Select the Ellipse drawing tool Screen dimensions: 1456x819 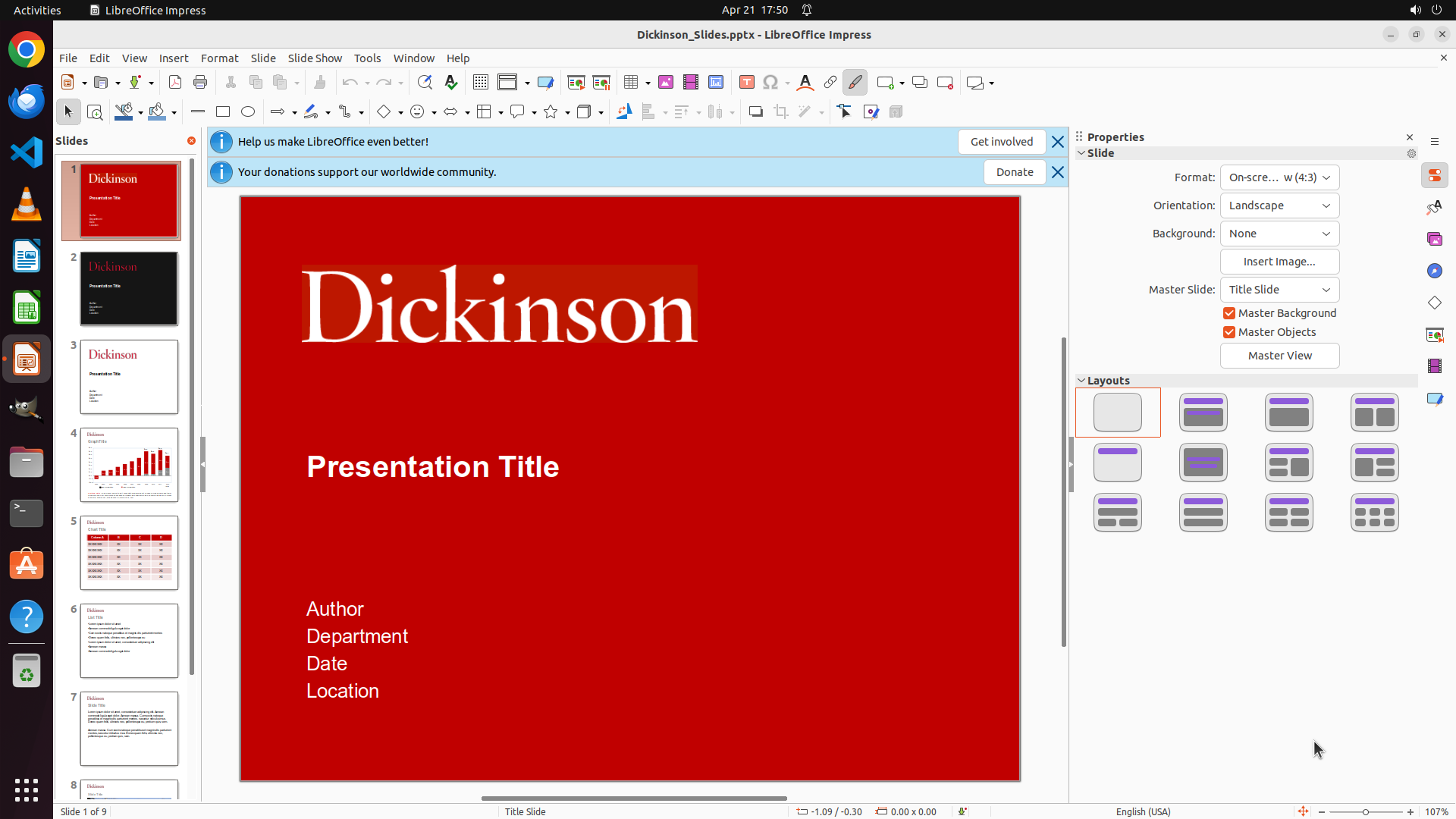click(248, 112)
